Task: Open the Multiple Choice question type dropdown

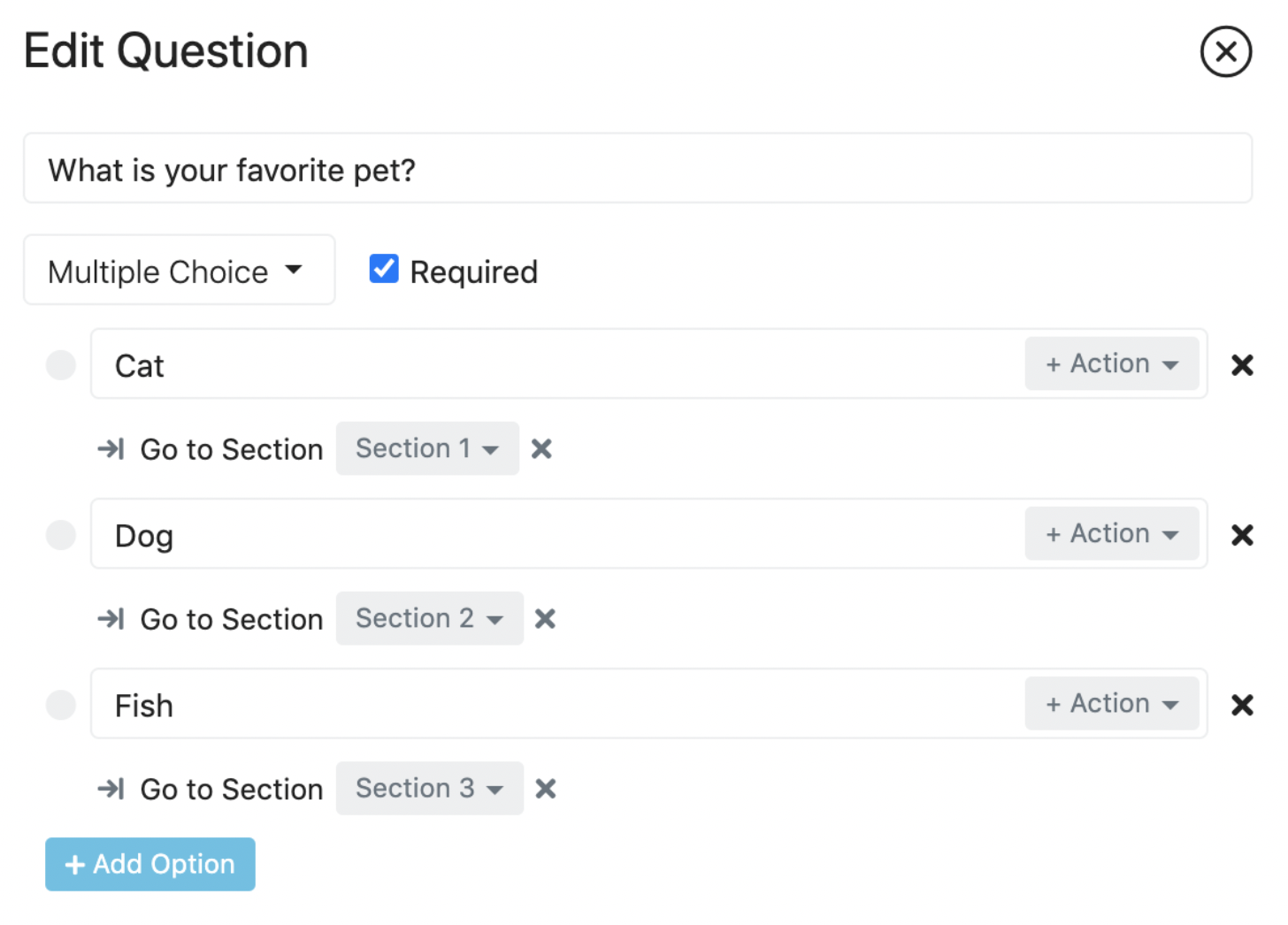Action: point(179,271)
